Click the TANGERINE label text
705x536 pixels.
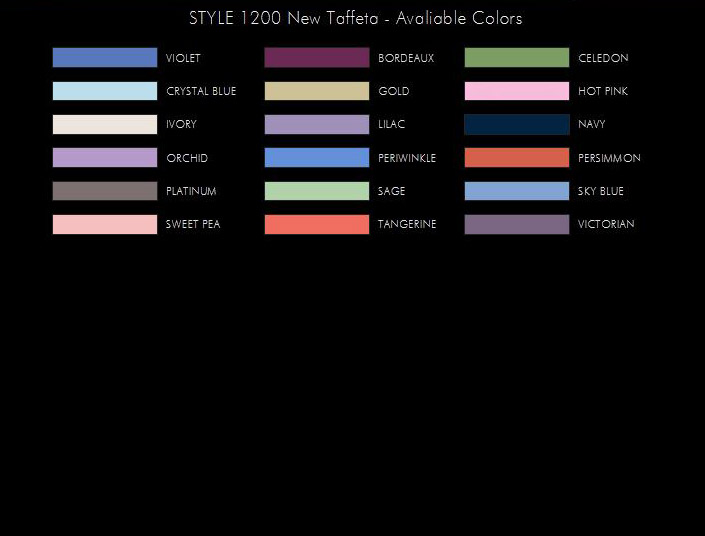point(407,224)
